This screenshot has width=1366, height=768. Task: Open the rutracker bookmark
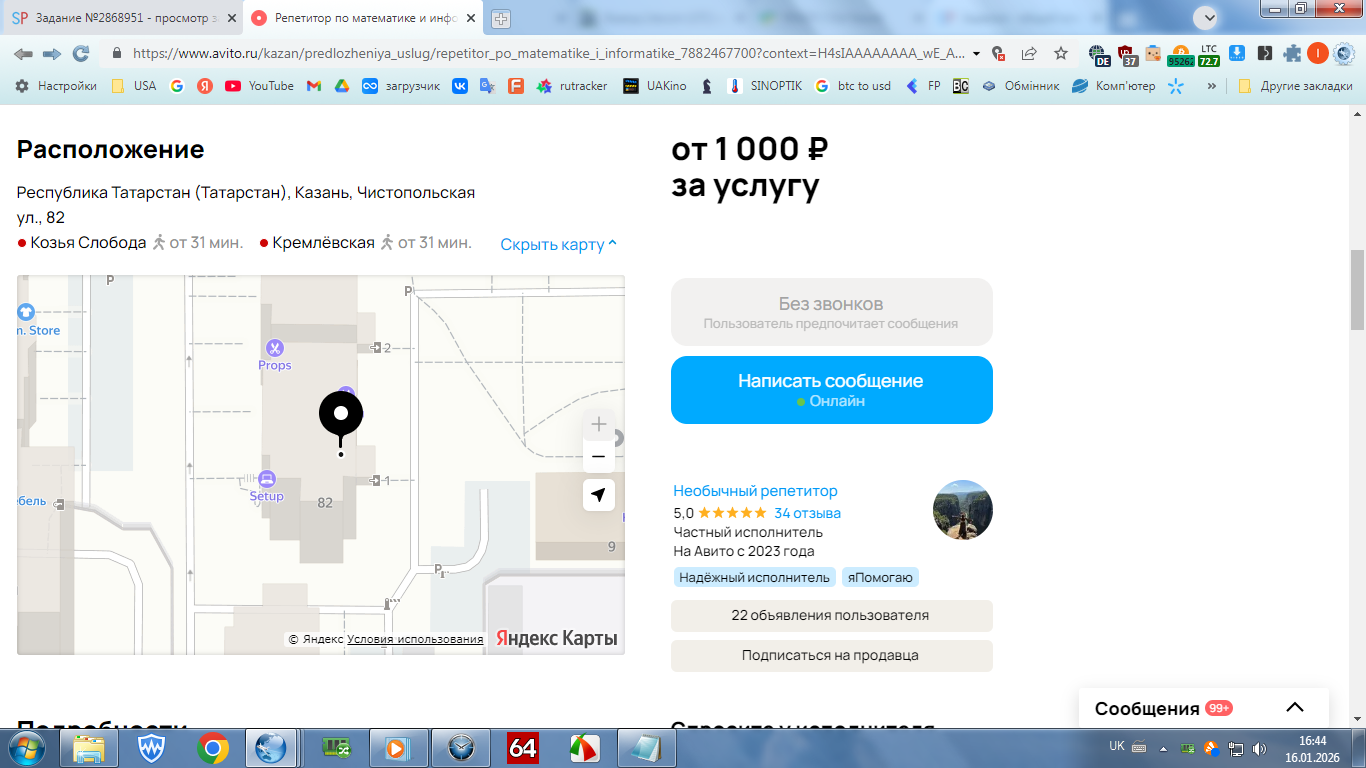point(572,86)
